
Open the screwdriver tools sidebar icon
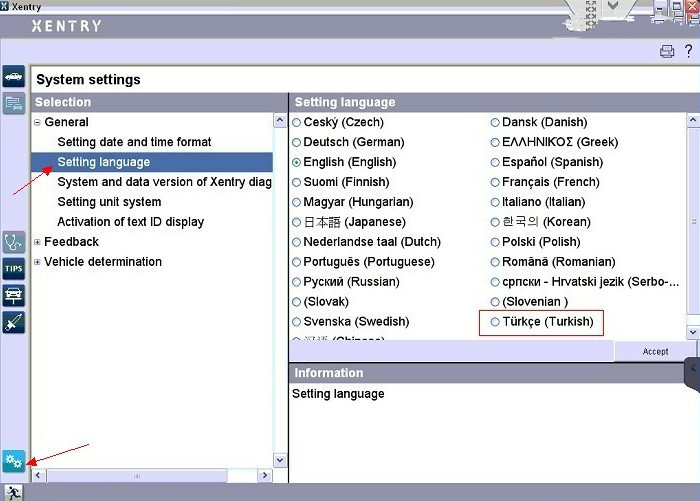13,322
